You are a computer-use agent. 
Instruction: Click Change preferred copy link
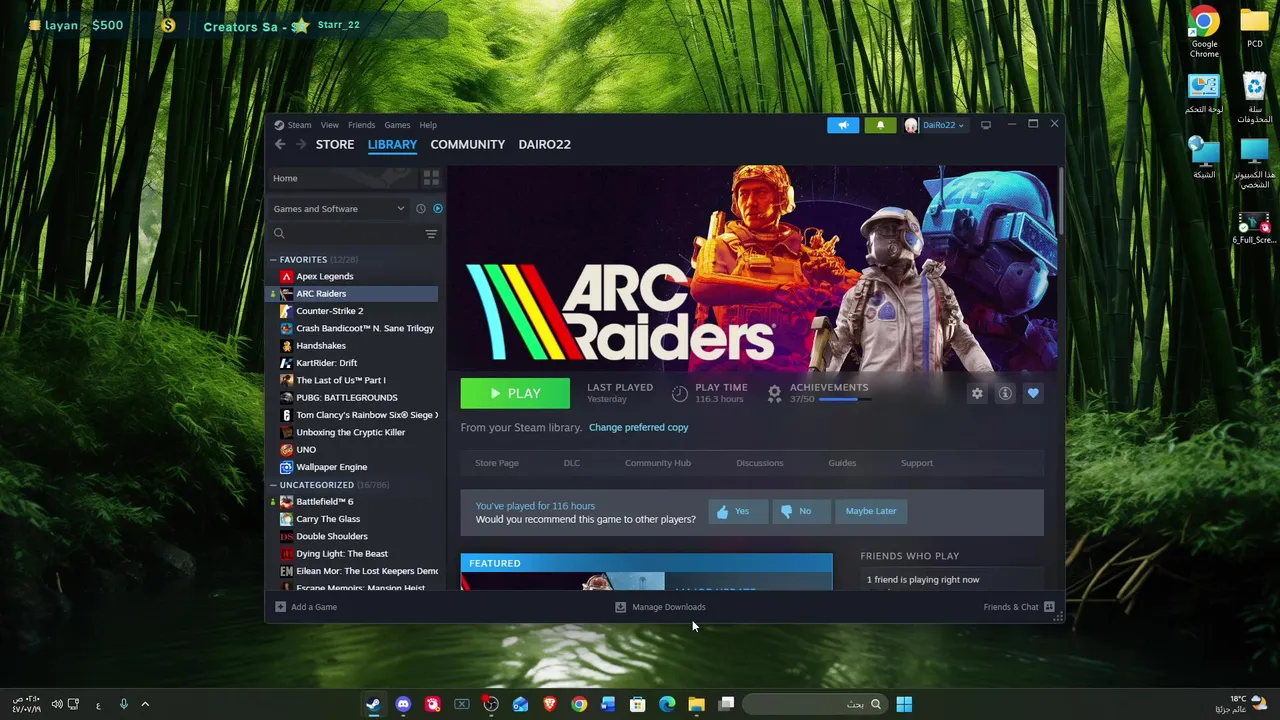(x=638, y=427)
